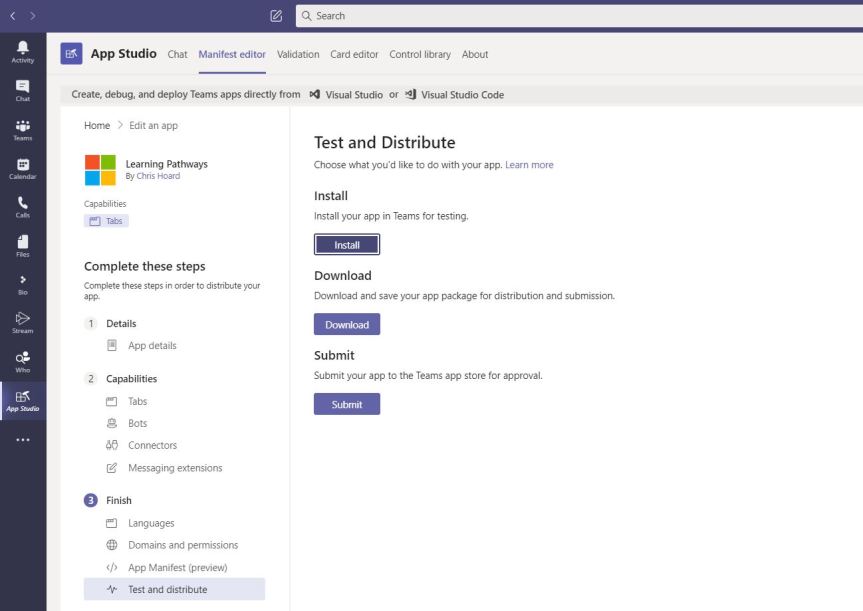863x611 pixels.
Task: Click in the Search box
Action: point(580,16)
